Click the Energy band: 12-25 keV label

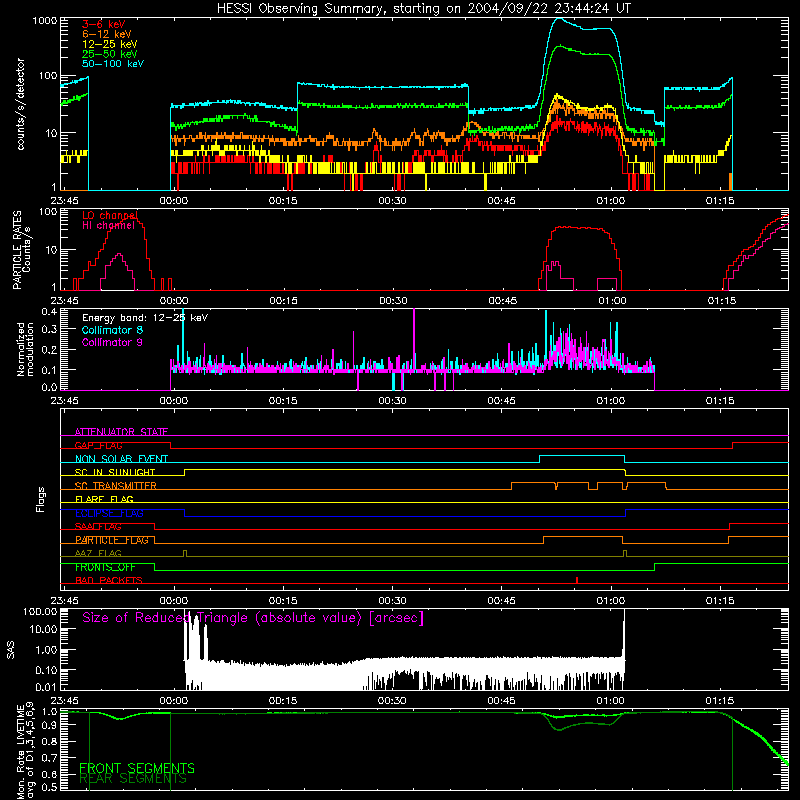click(x=145, y=318)
